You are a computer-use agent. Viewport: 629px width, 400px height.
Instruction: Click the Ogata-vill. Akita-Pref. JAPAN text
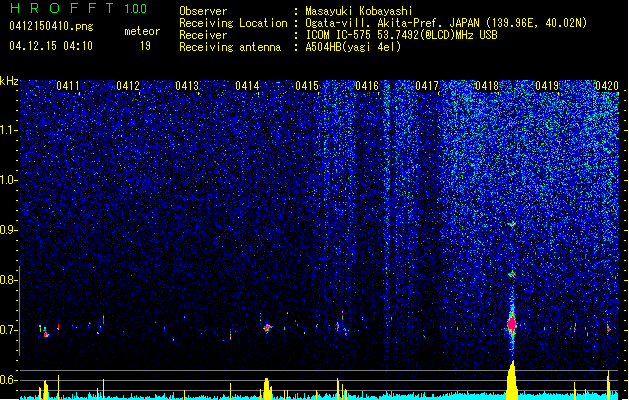point(392,23)
